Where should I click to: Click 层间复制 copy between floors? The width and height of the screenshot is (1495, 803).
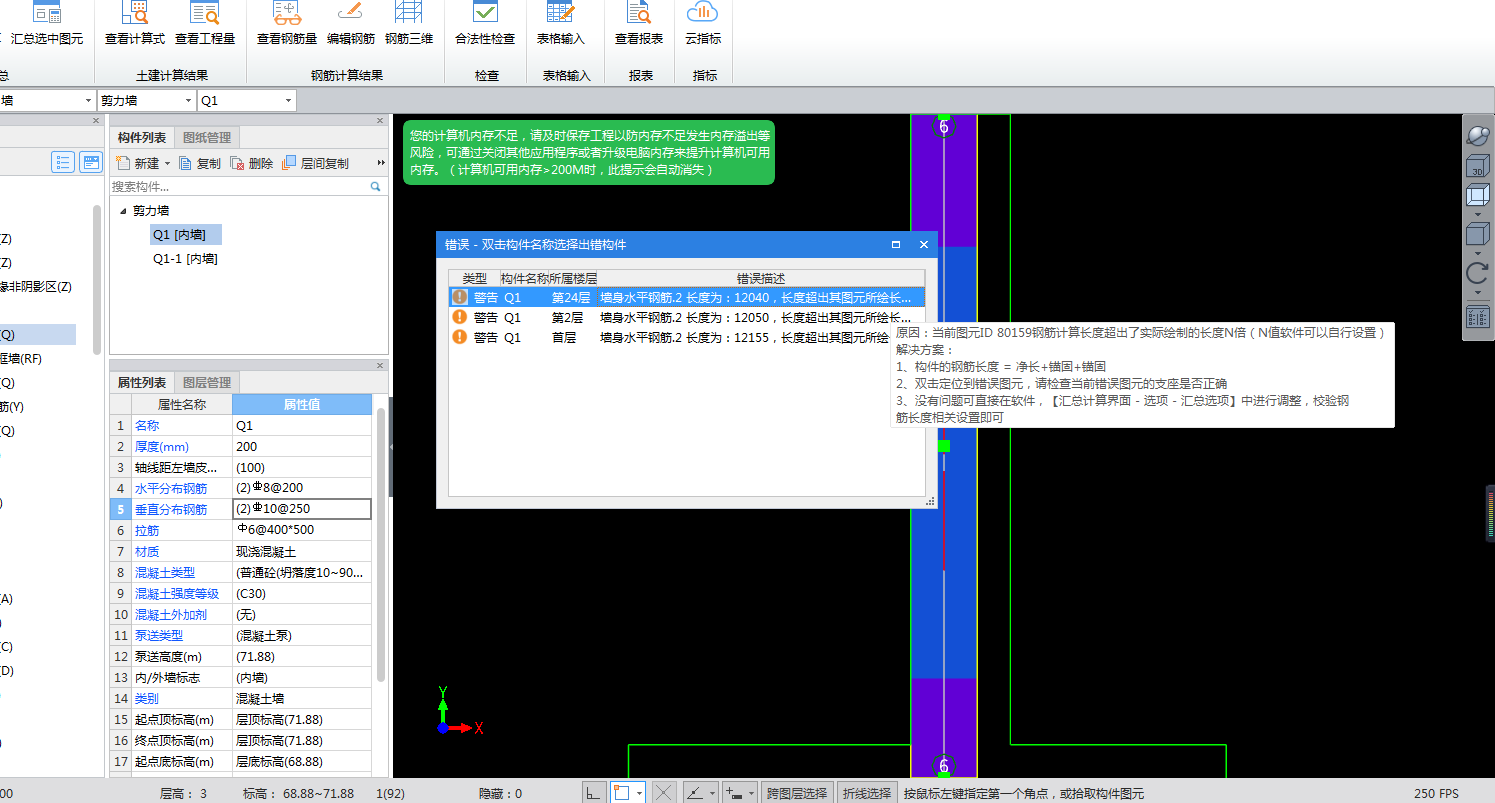point(316,163)
